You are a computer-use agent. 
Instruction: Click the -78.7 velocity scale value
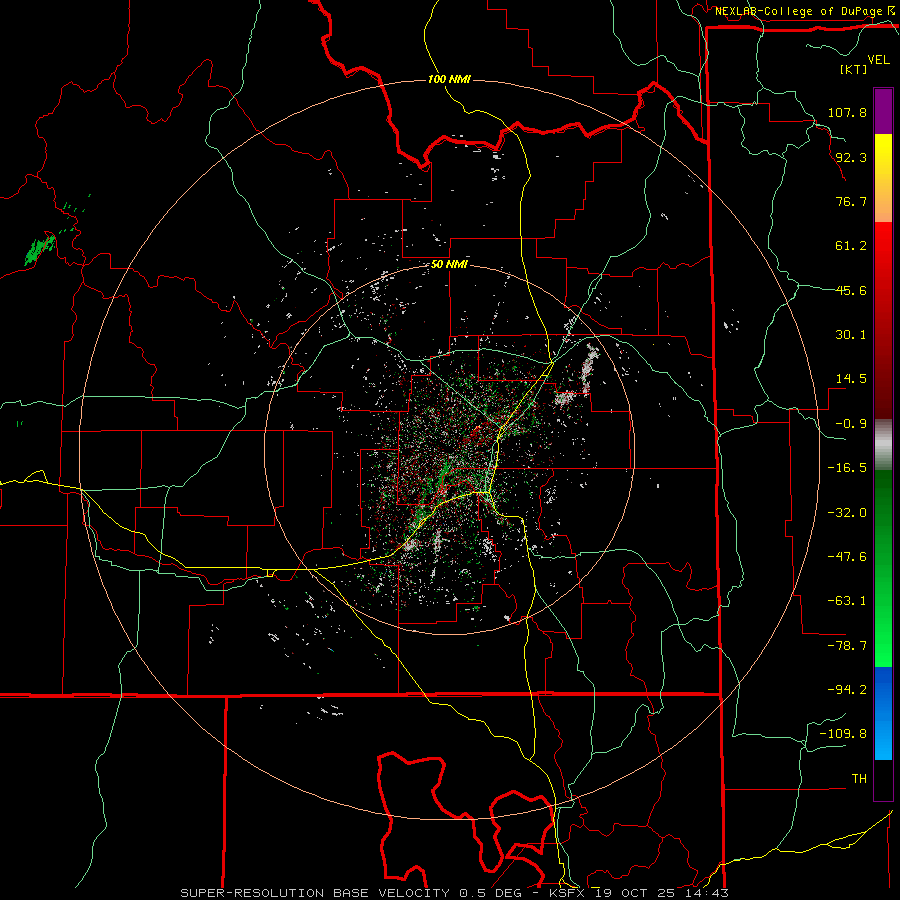[847, 646]
